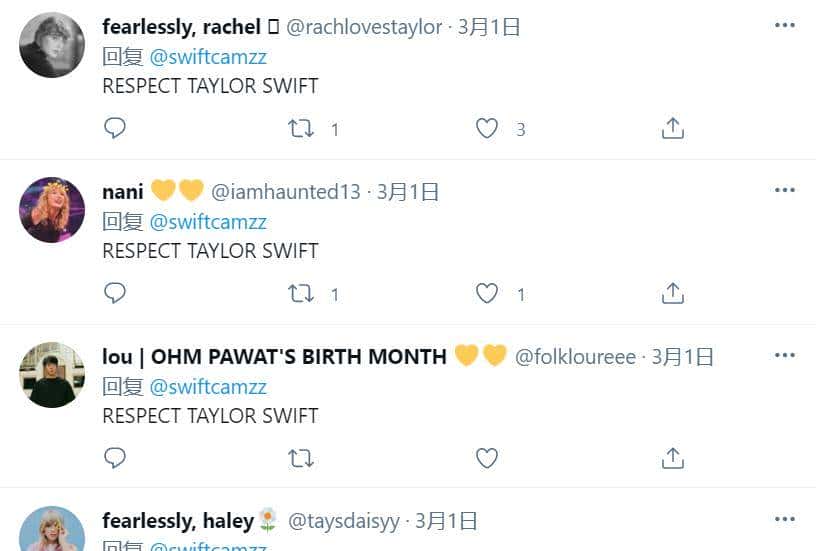The height and width of the screenshot is (551, 816).
Task: Open the fearlessly, haley display name
Action: pyautogui.click(x=178, y=521)
